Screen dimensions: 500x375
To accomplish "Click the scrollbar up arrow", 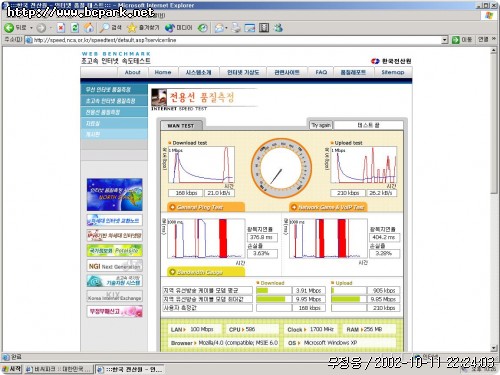I will point(494,51).
